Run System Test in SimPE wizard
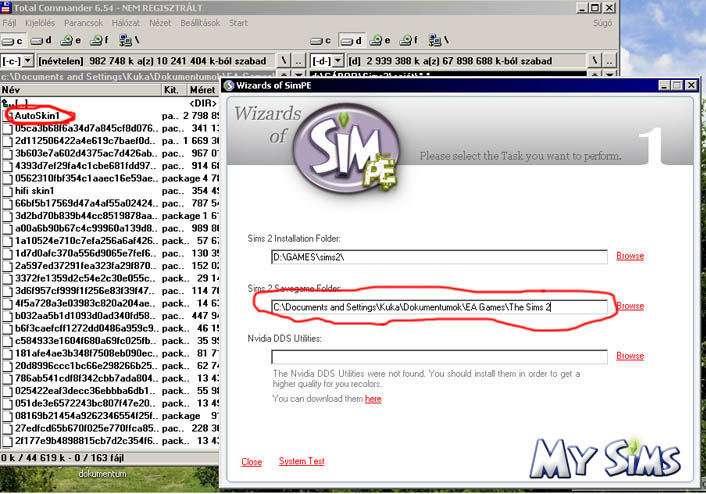Screen dimensions: 706x494 tap(301, 461)
